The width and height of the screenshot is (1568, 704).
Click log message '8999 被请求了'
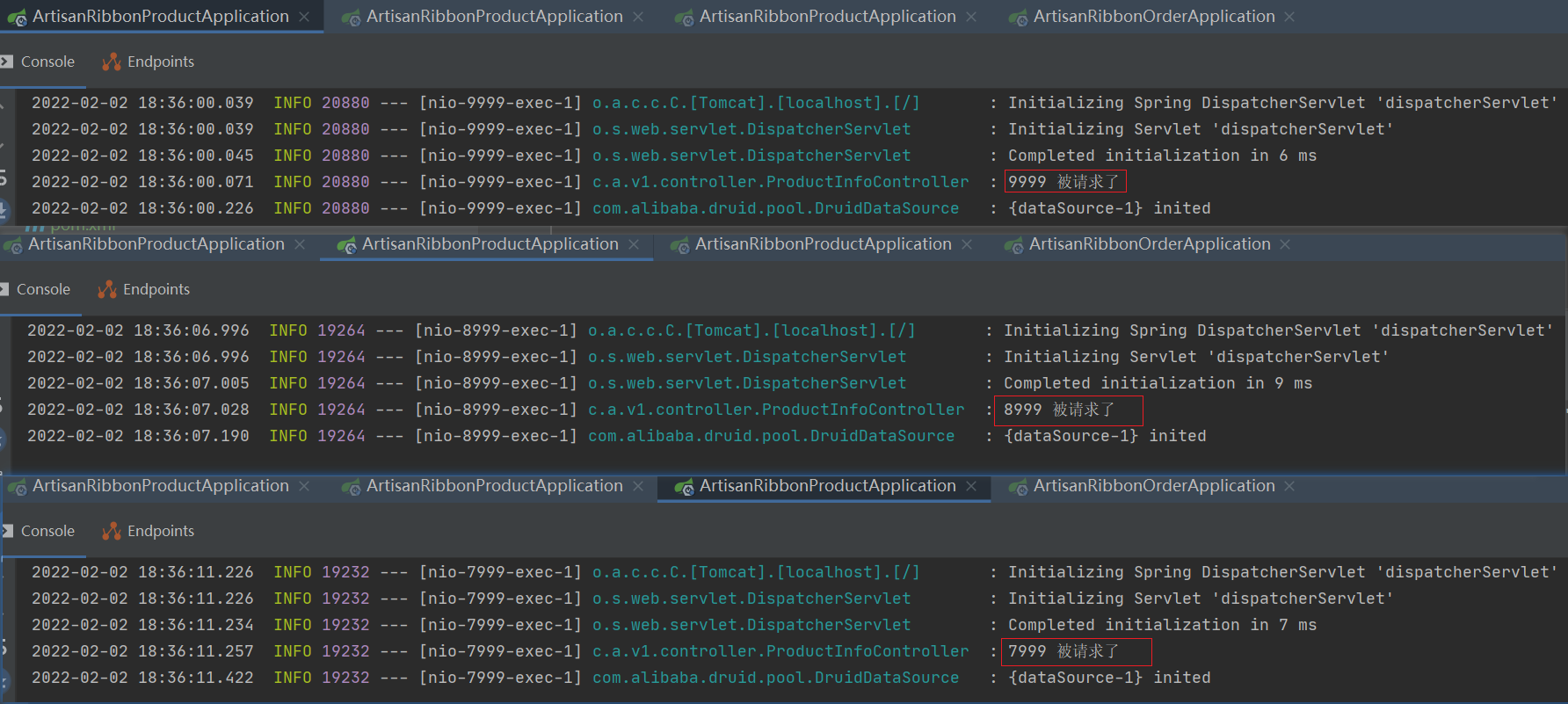pyautogui.click(x=1058, y=410)
